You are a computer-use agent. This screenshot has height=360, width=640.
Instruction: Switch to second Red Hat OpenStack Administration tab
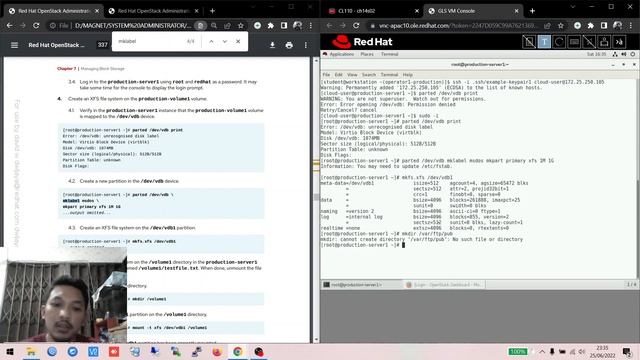(x=153, y=11)
